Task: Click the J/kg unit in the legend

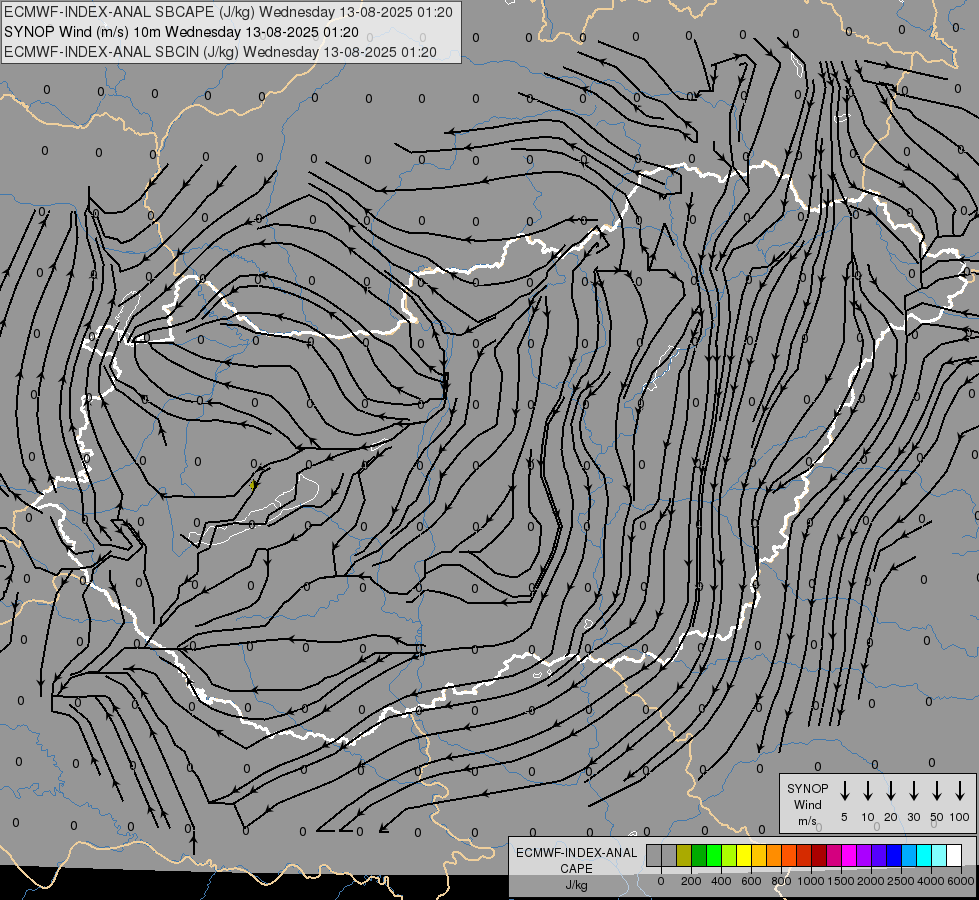Action: tap(576, 885)
